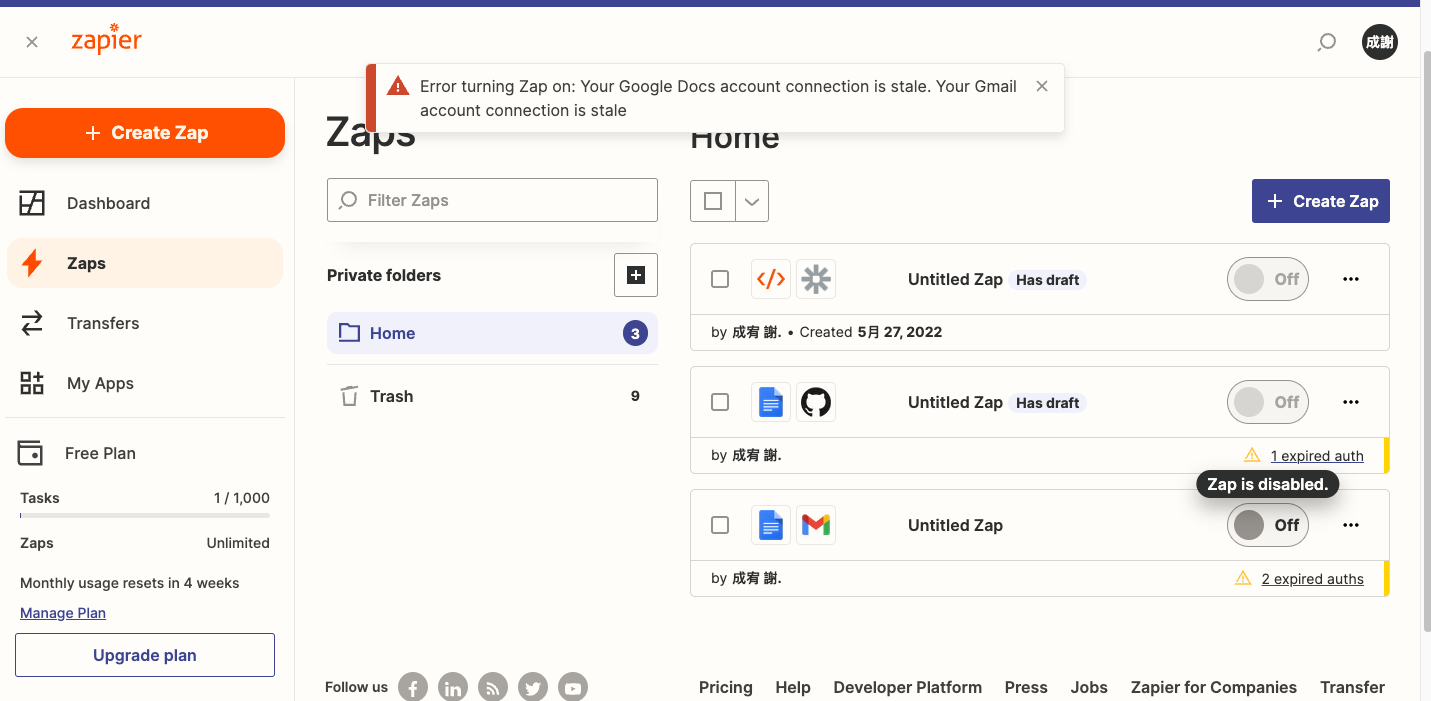Open Zapier's Facebook page
1431x701 pixels.
pyautogui.click(x=413, y=688)
